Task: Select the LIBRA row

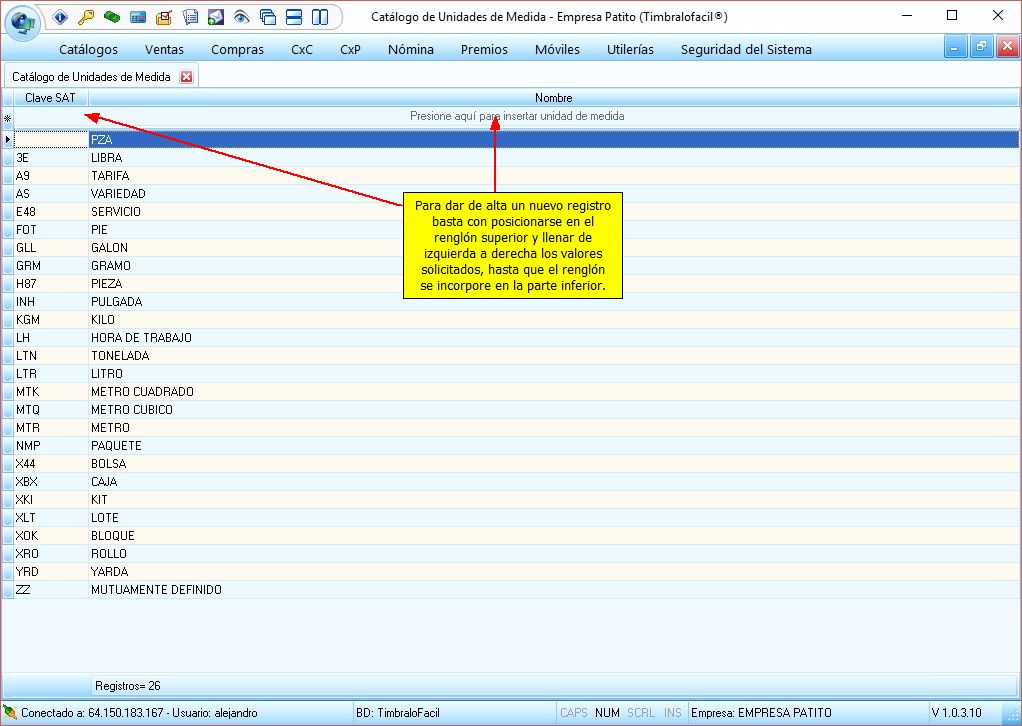Action: tap(510, 158)
